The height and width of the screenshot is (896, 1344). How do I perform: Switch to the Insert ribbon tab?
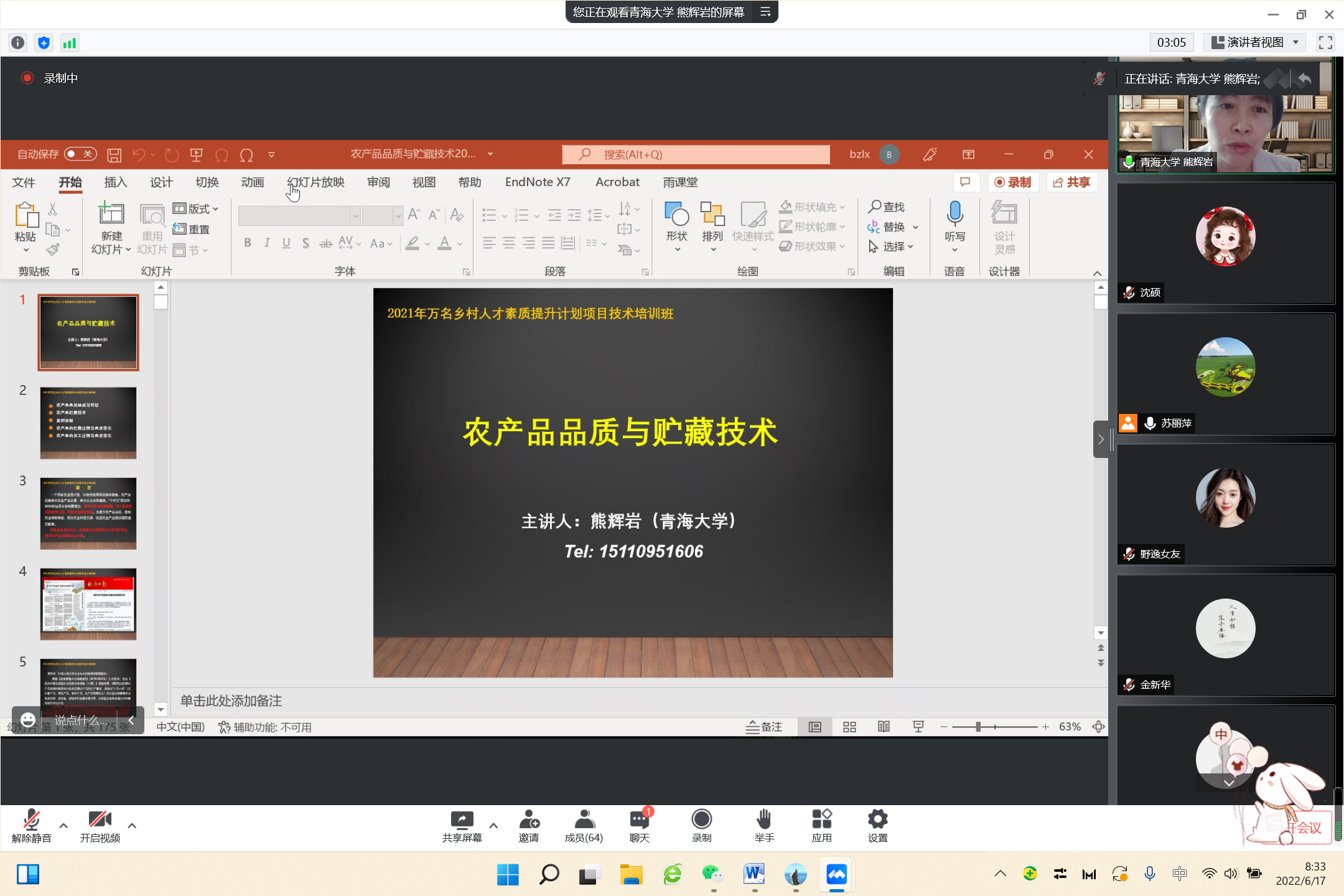pyautogui.click(x=116, y=182)
